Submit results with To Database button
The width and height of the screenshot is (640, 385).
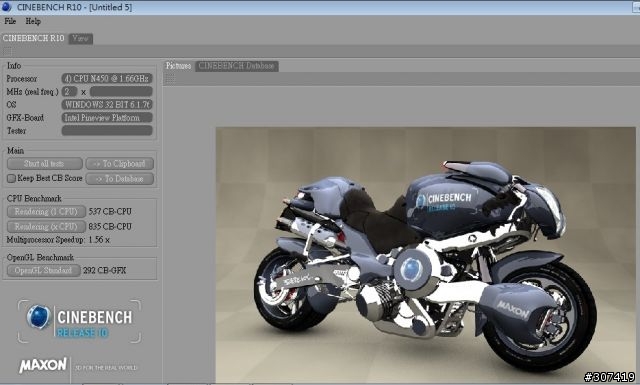120,179
